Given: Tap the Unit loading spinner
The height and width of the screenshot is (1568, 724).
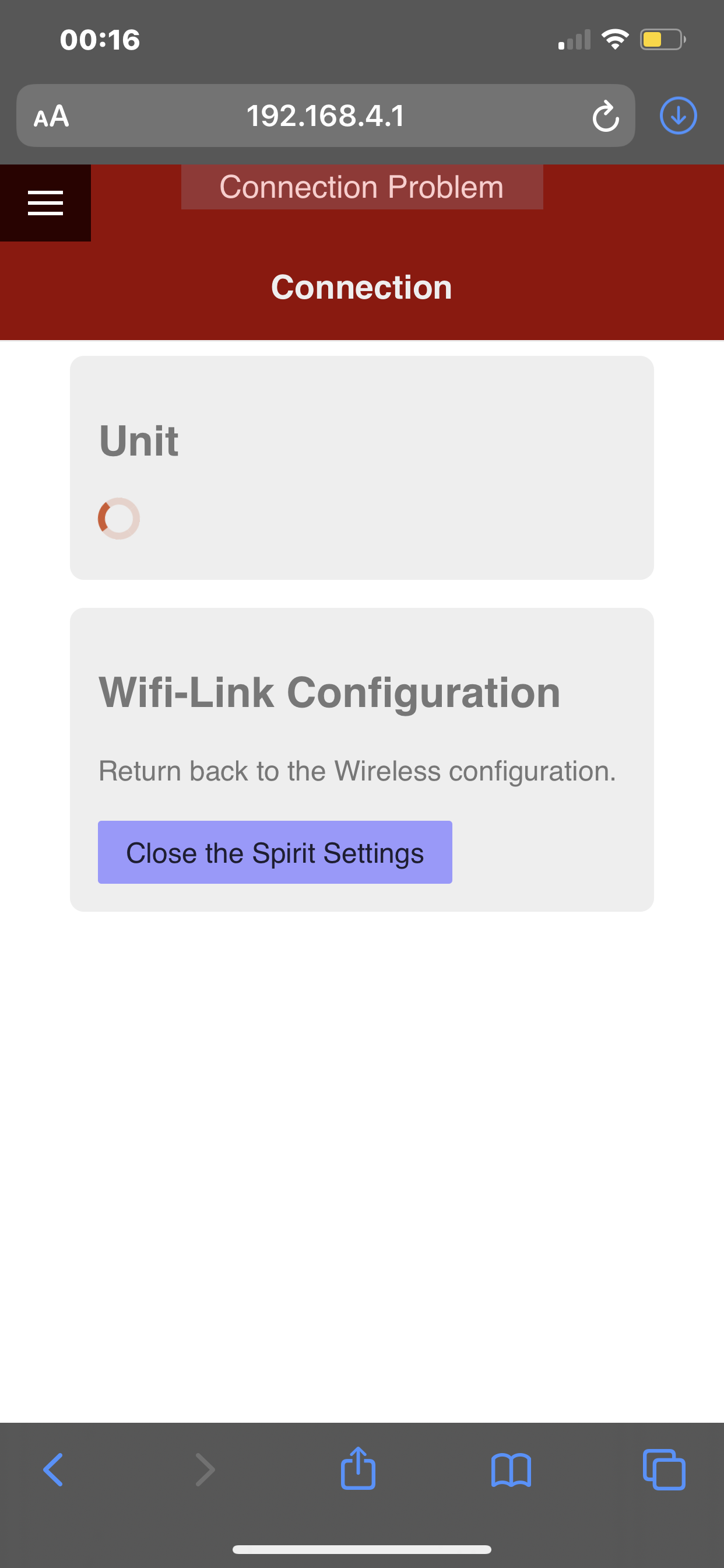Looking at the screenshot, I should coord(120,519).
